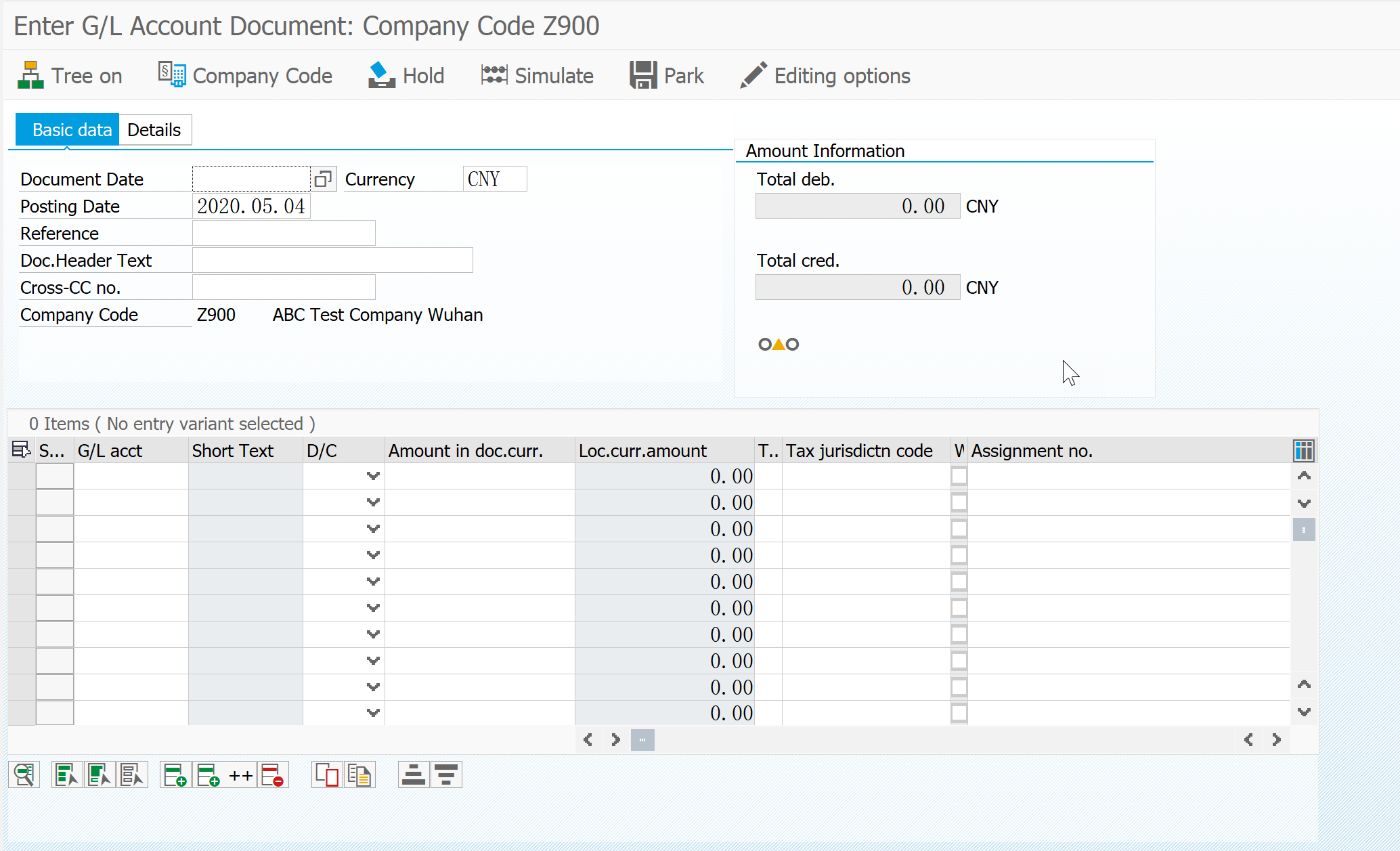Switch to the Details tab

point(154,129)
